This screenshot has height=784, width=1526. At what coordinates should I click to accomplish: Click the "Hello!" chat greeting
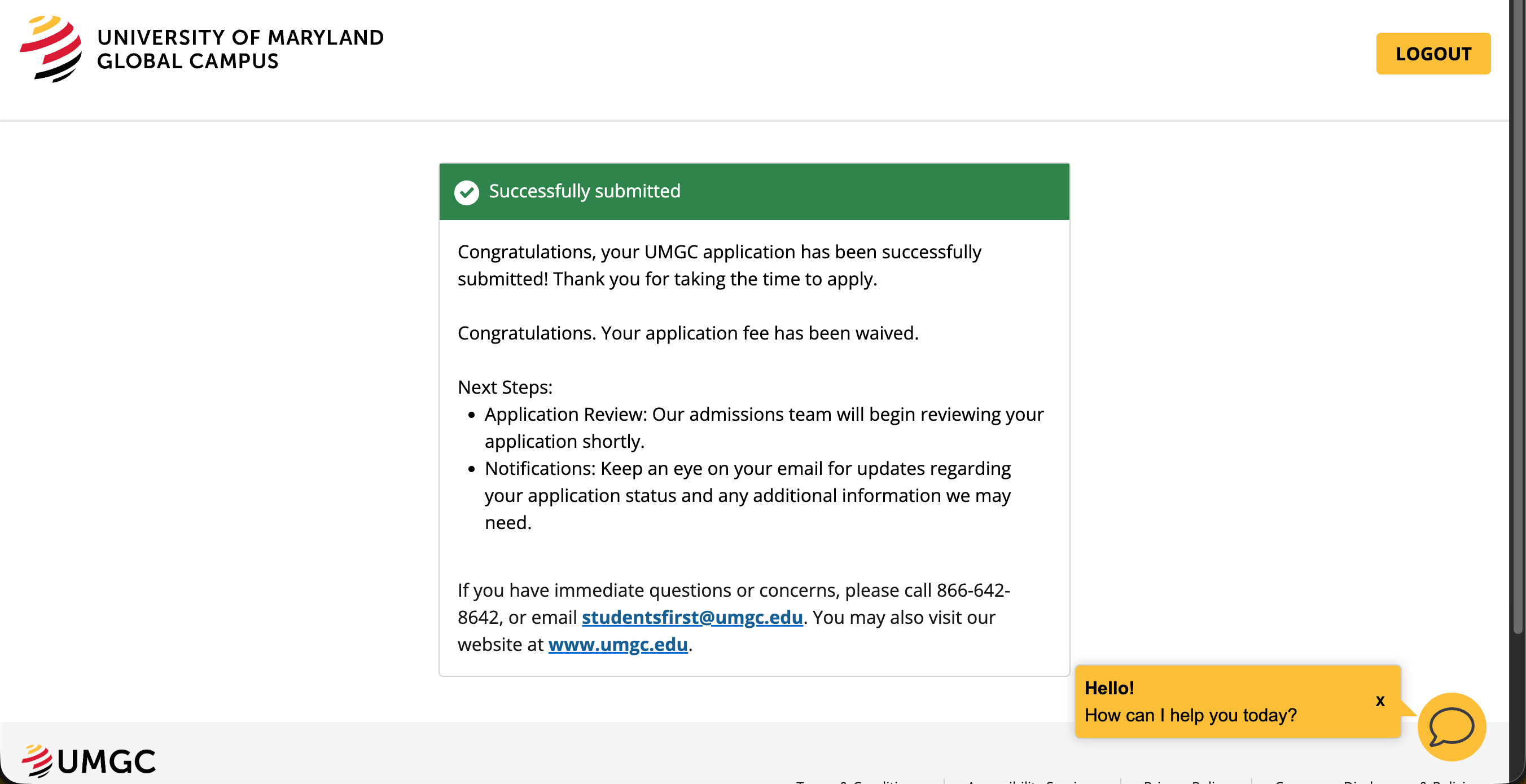click(1109, 688)
